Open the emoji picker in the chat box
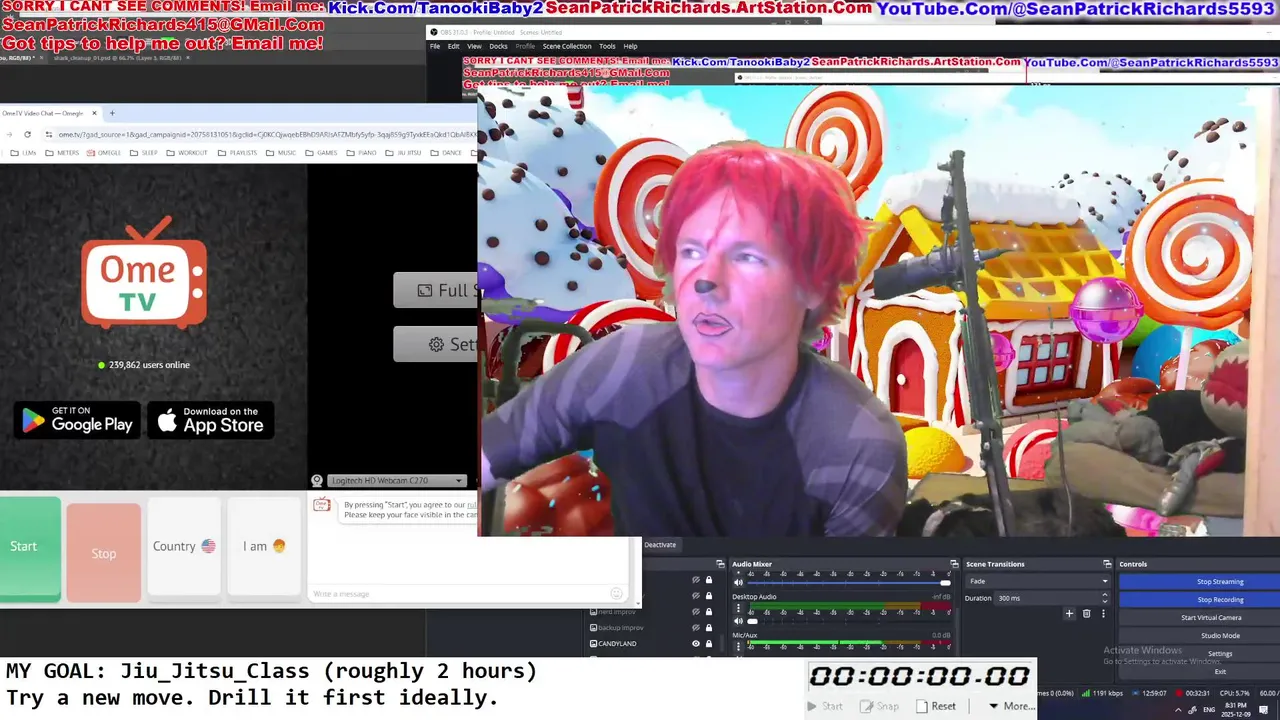1280x720 pixels. tap(617, 594)
